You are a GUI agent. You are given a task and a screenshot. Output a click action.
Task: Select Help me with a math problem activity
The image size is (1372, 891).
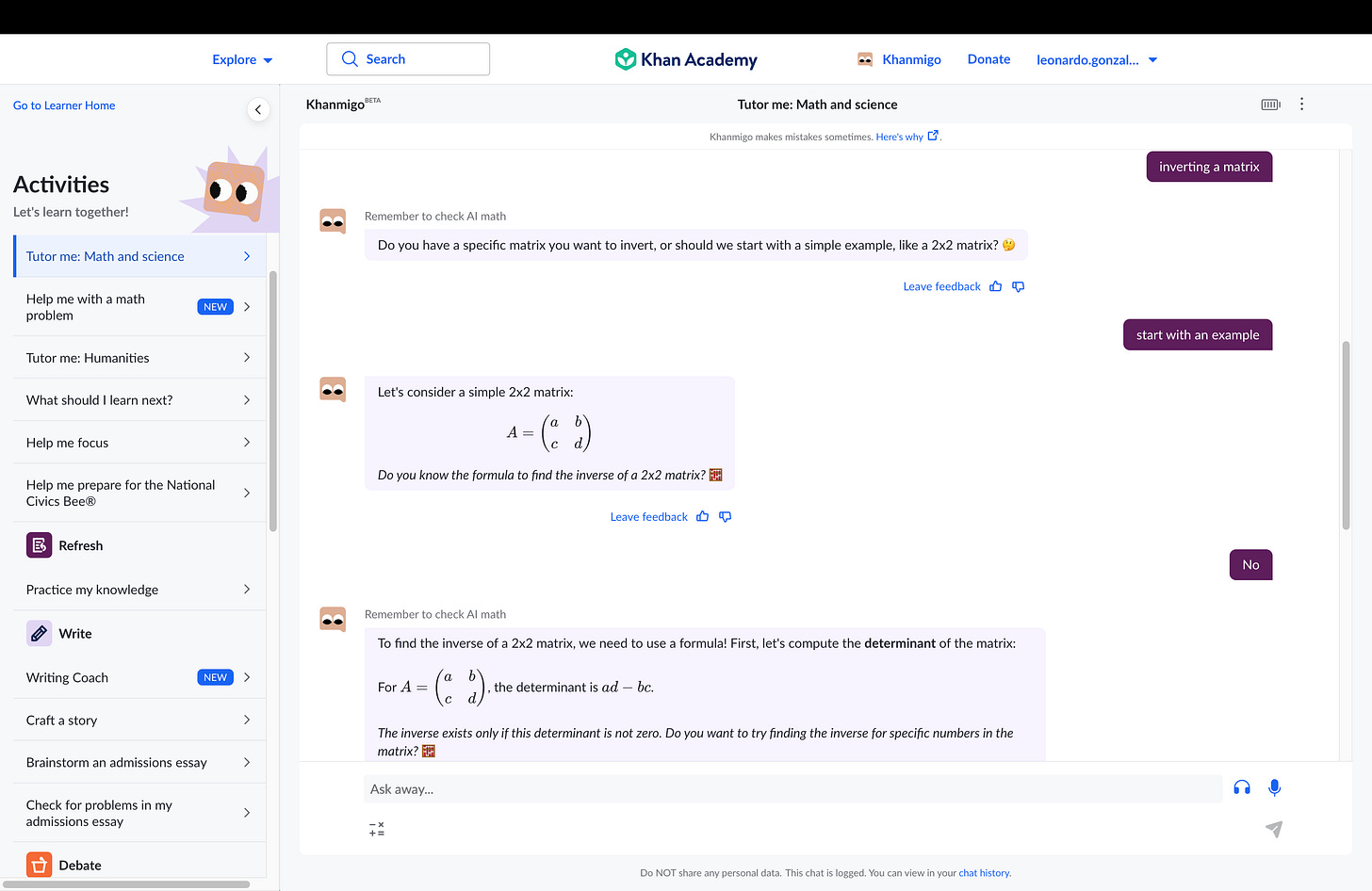click(139, 307)
